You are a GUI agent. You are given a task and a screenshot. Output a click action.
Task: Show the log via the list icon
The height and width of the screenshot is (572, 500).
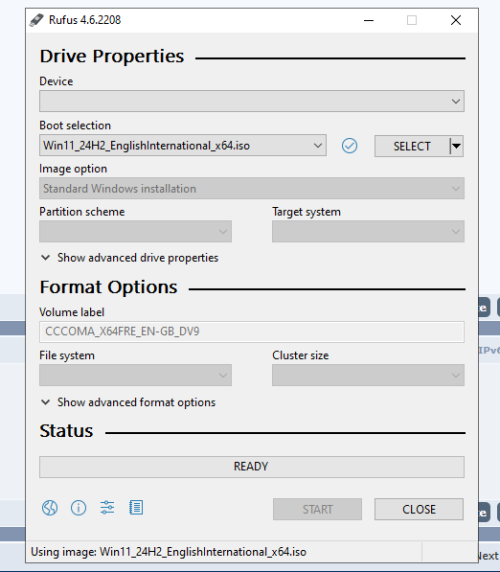click(x=136, y=507)
